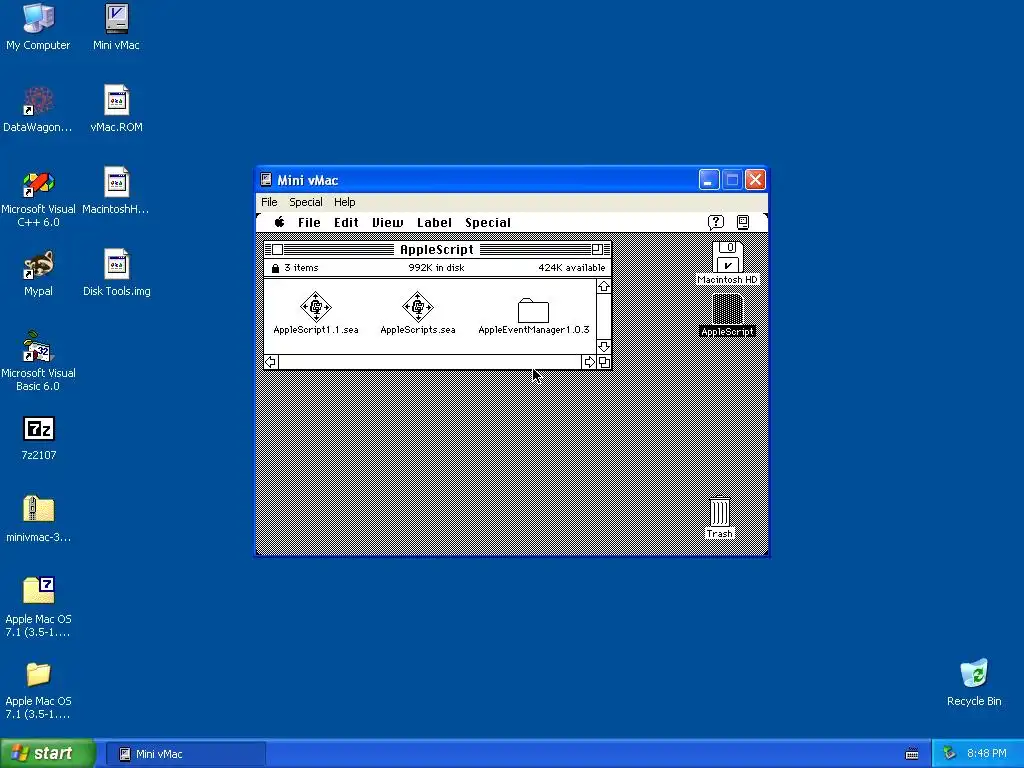
Task: Select the AppleEventManager1.0.3 folder icon
Action: tap(533, 311)
